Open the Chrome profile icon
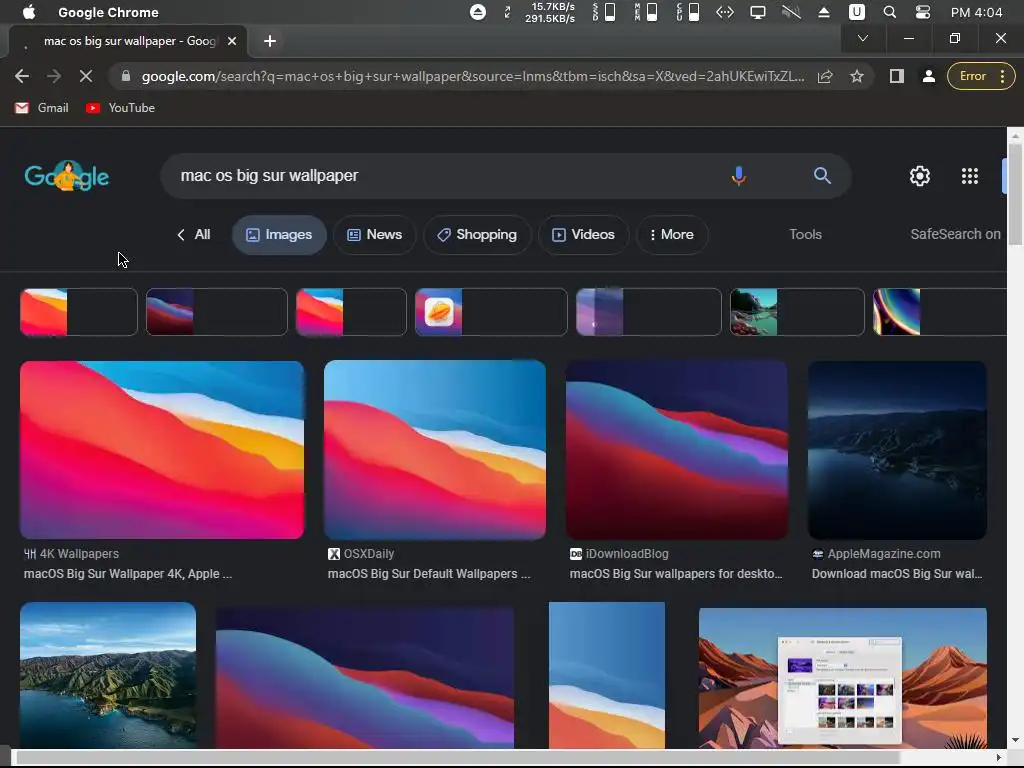Viewport: 1024px width, 768px height. (x=928, y=76)
